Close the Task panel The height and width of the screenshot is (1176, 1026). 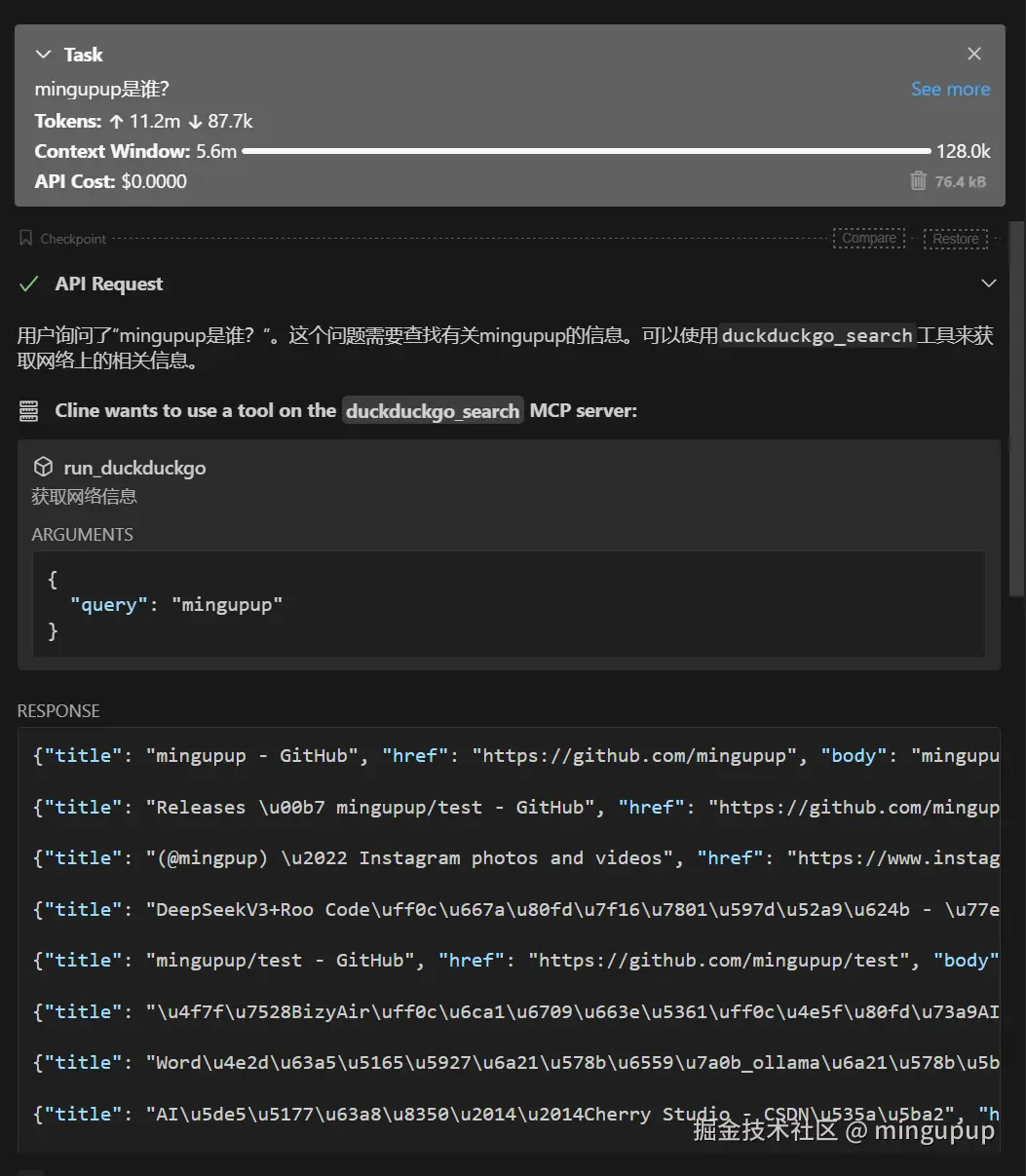973,55
